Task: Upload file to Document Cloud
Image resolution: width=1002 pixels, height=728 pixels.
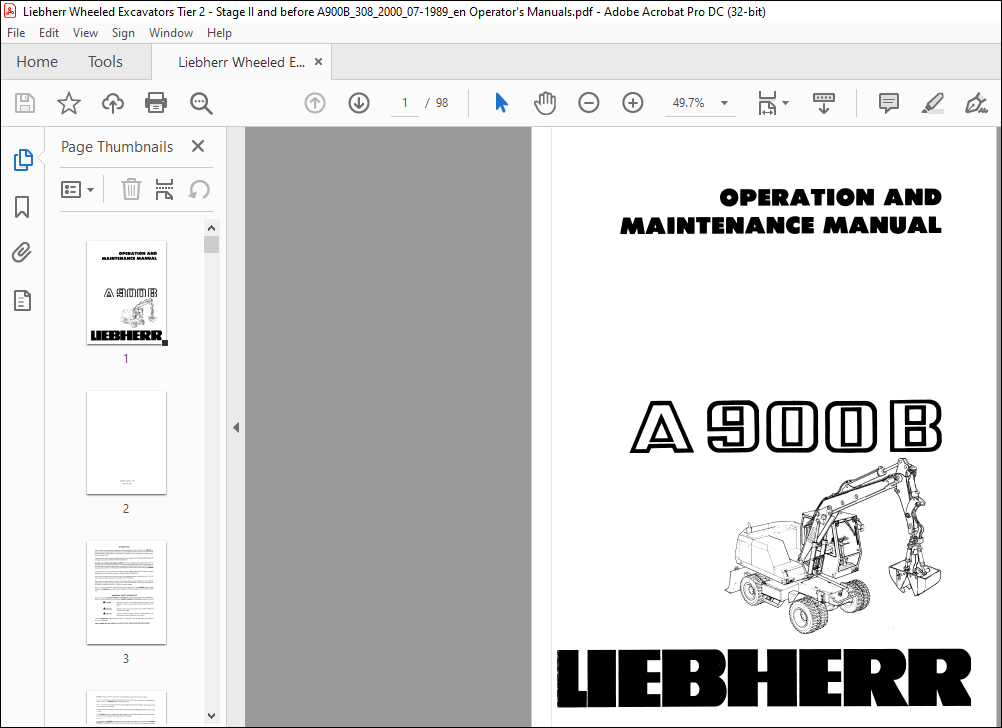Action: [x=113, y=103]
